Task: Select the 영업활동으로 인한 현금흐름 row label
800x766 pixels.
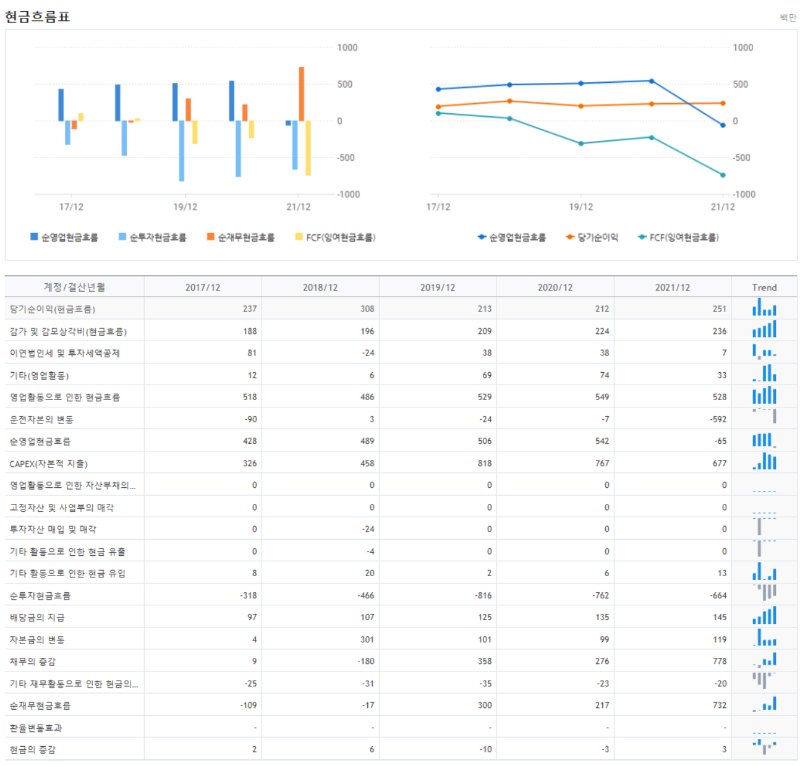Action: tap(64, 398)
